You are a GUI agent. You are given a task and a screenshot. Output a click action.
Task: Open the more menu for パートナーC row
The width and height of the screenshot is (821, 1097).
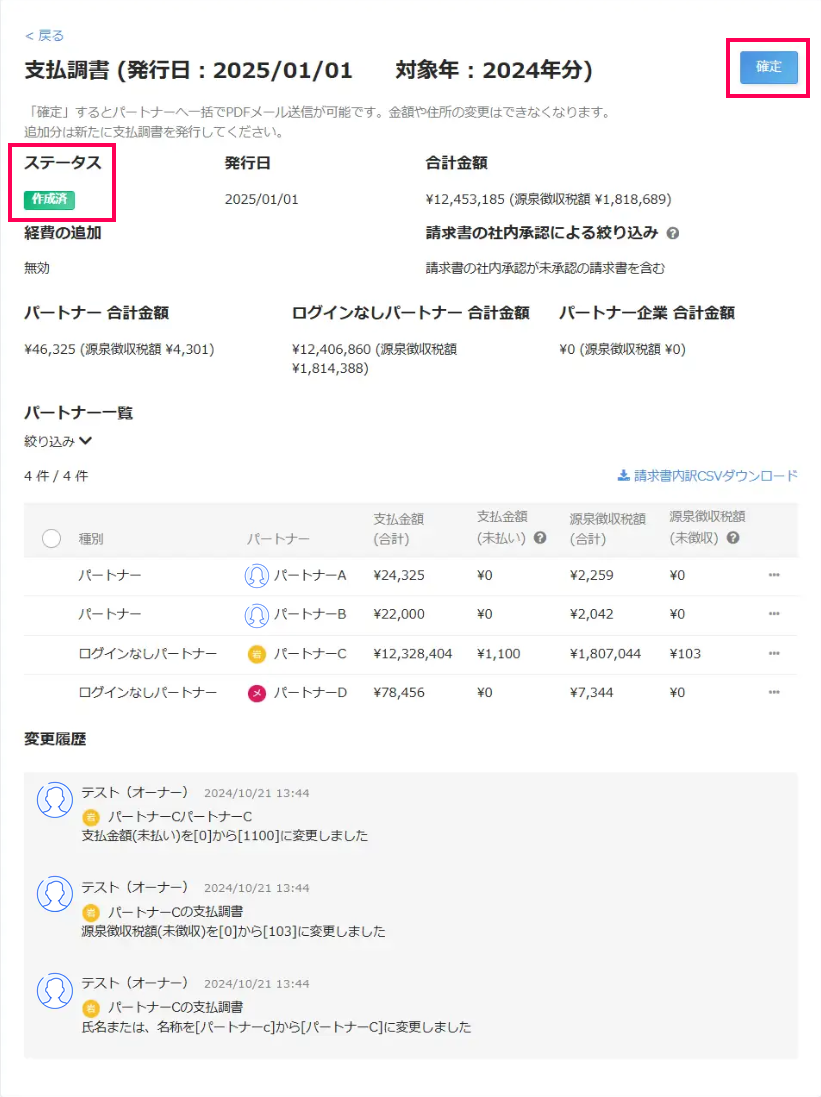774,653
